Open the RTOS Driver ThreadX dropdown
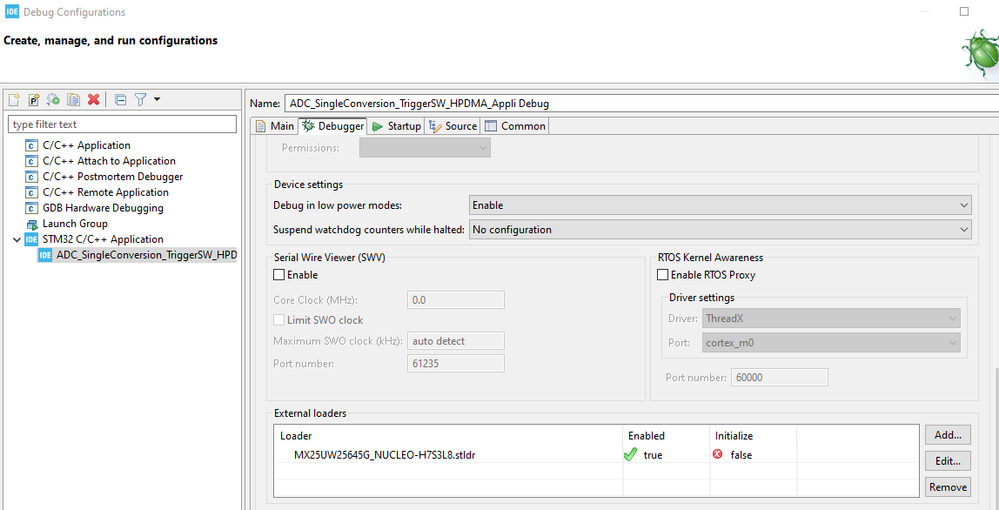 click(x=831, y=318)
